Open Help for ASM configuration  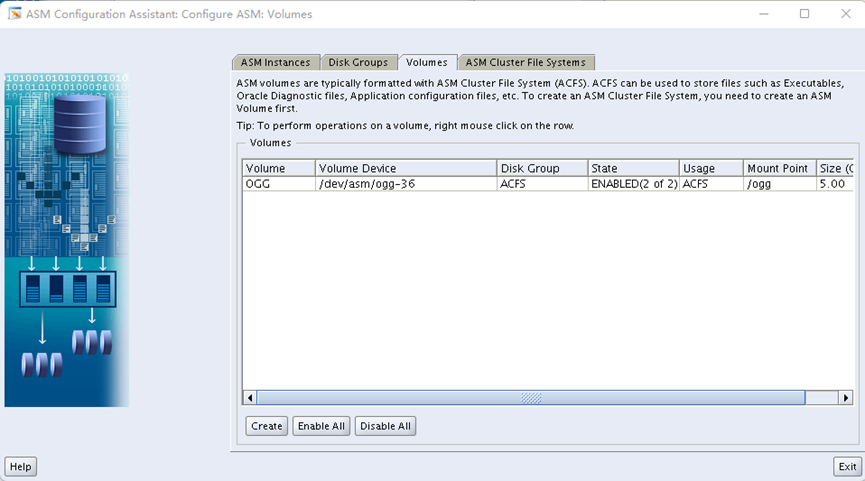pyautogui.click(x=20, y=467)
